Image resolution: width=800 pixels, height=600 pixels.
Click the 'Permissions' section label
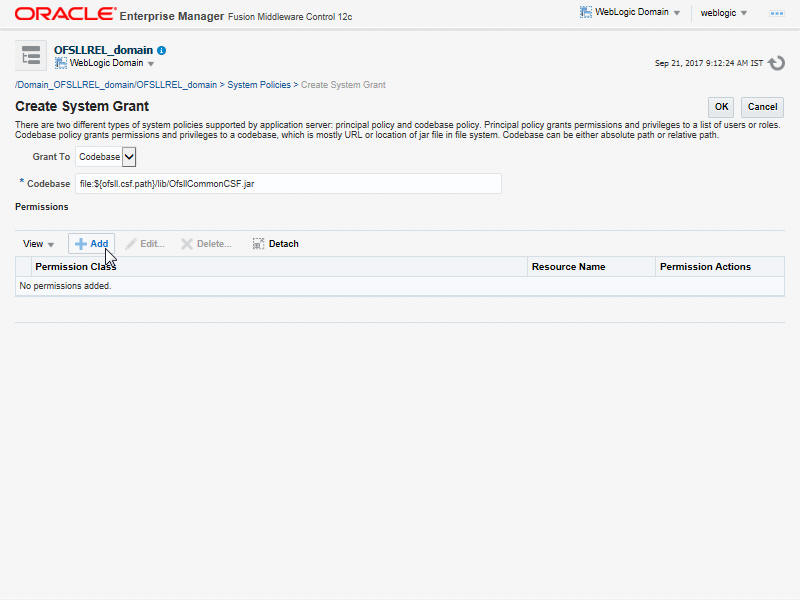pyautogui.click(x=42, y=207)
